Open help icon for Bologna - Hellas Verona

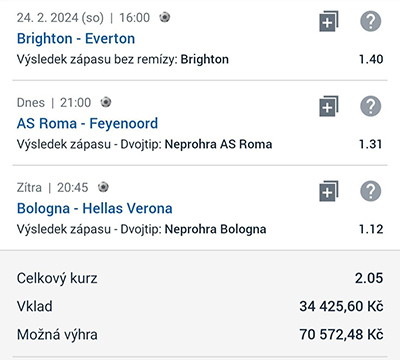[371, 191]
